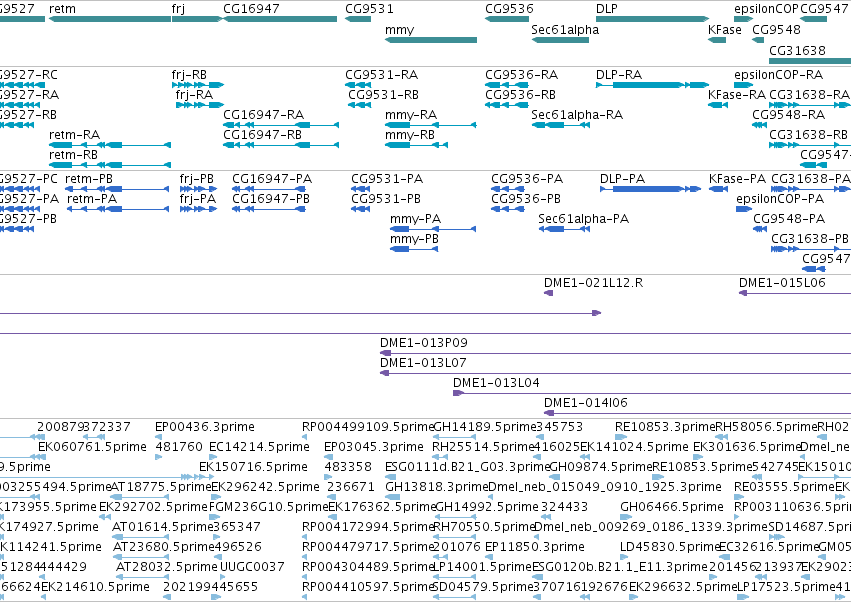
Task: Select transcript CG9536-RB
Action: tap(505, 105)
